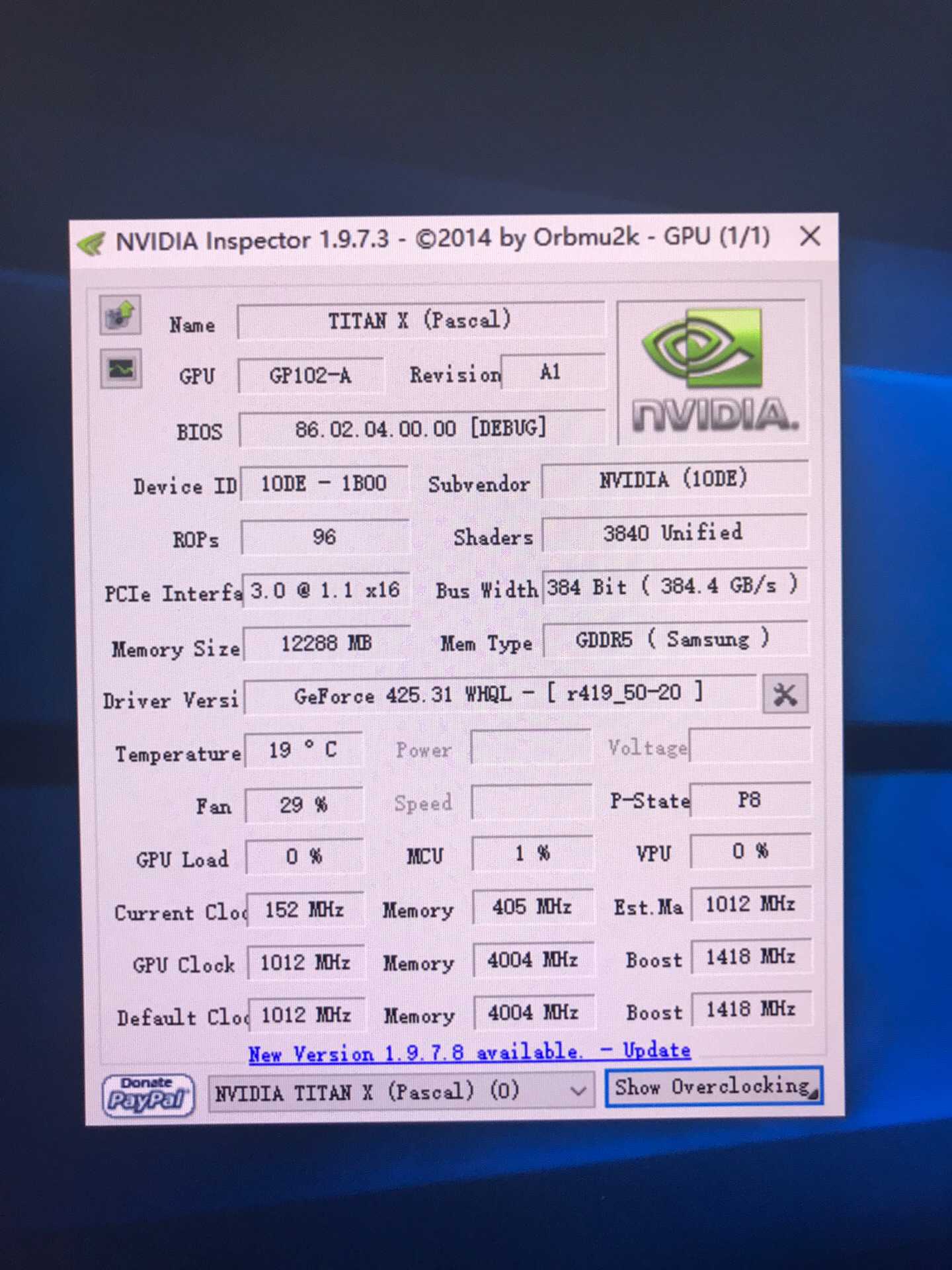The width and height of the screenshot is (952, 1270).
Task: Click GPU Clock row field 1012 MHz
Action: pos(306,963)
